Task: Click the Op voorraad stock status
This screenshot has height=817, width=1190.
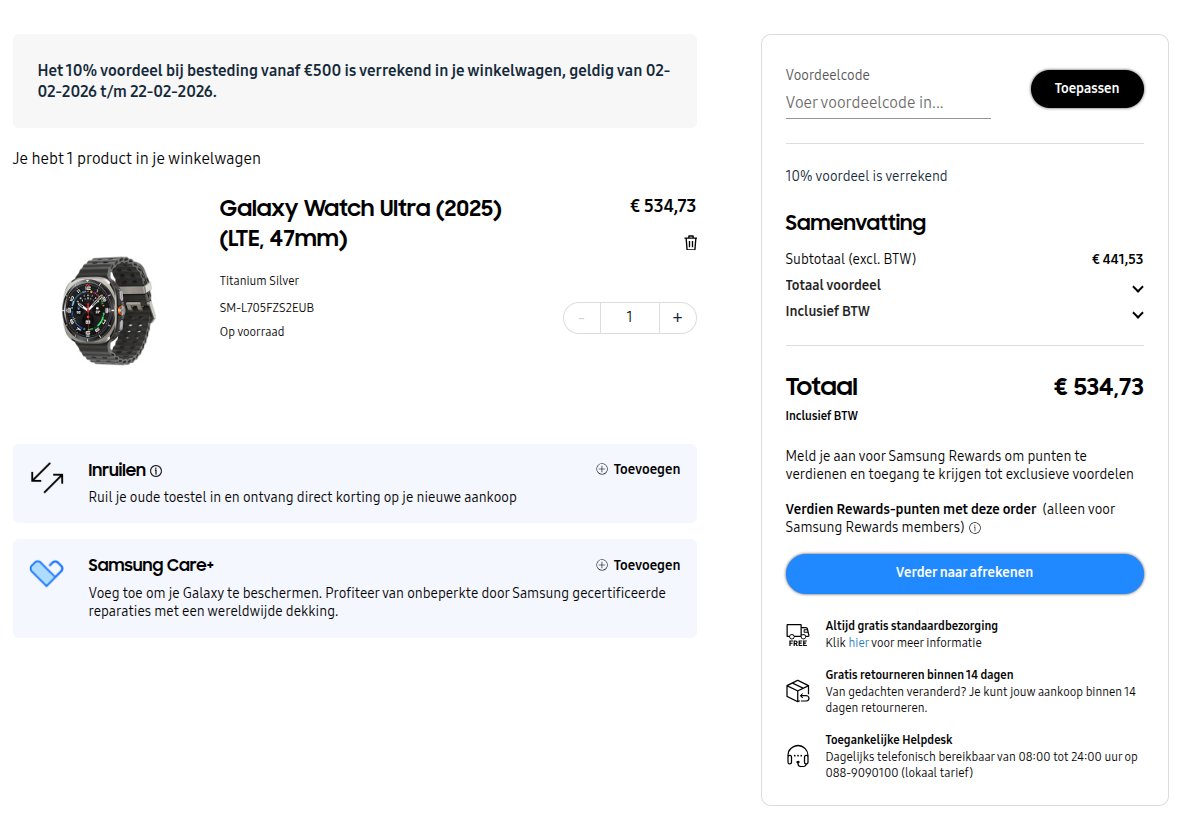Action: [252, 332]
